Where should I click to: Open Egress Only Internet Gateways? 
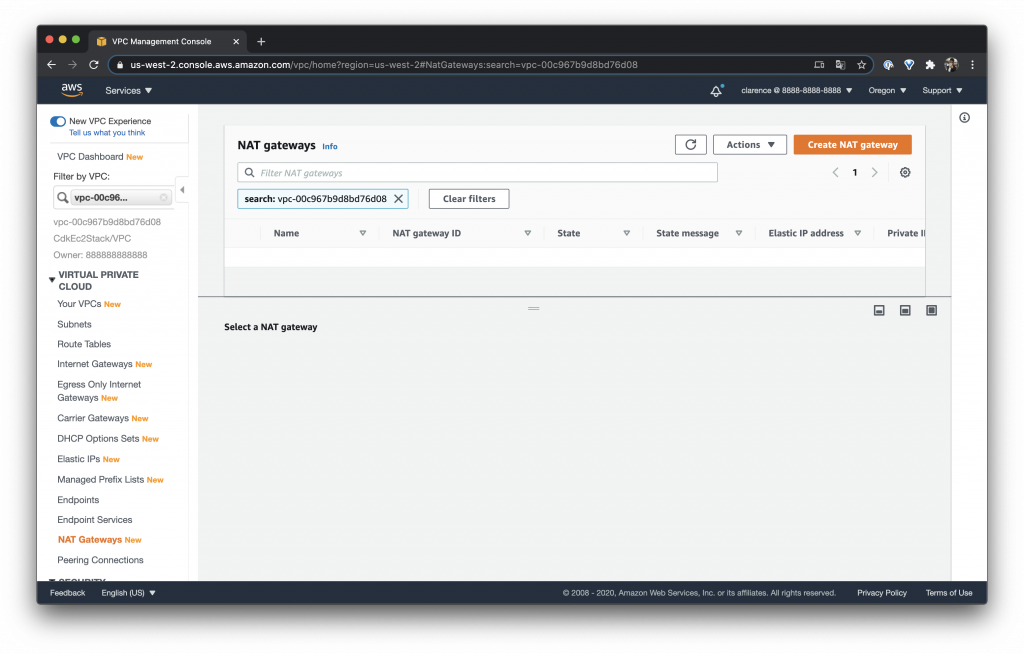[x=99, y=390]
